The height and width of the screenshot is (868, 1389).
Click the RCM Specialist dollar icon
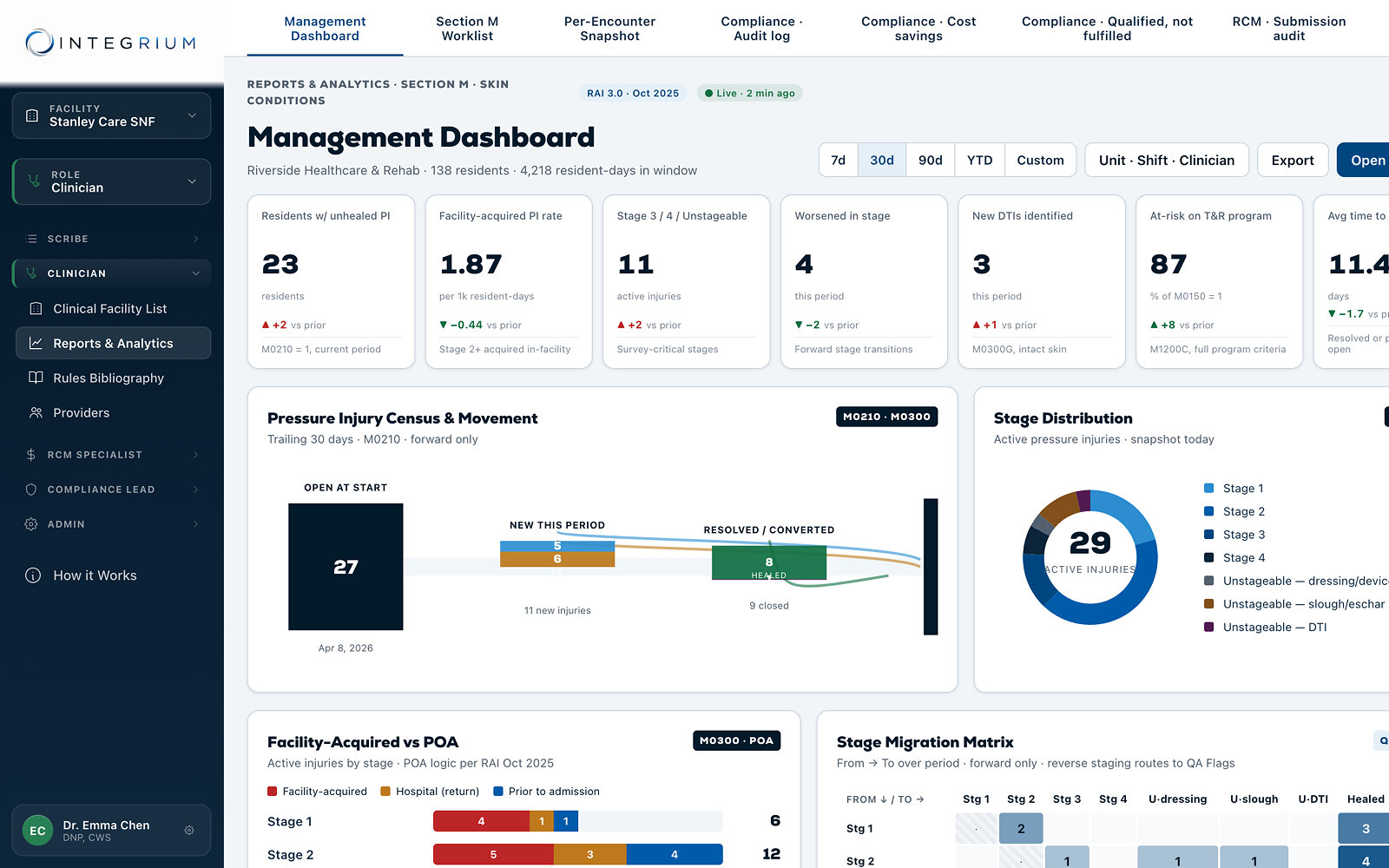(x=31, y=455)
